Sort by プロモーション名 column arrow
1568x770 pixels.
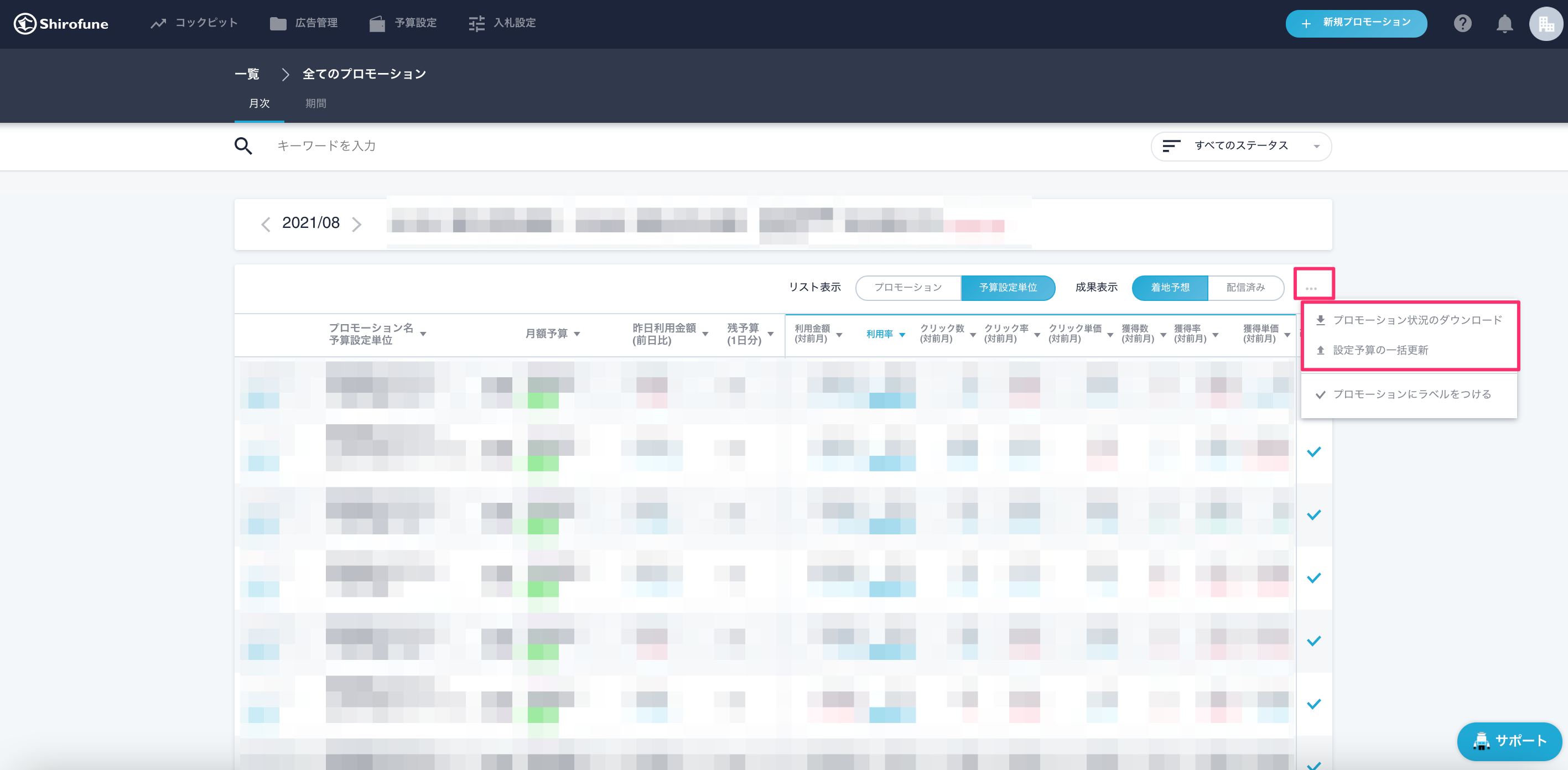tap(423, 334)
